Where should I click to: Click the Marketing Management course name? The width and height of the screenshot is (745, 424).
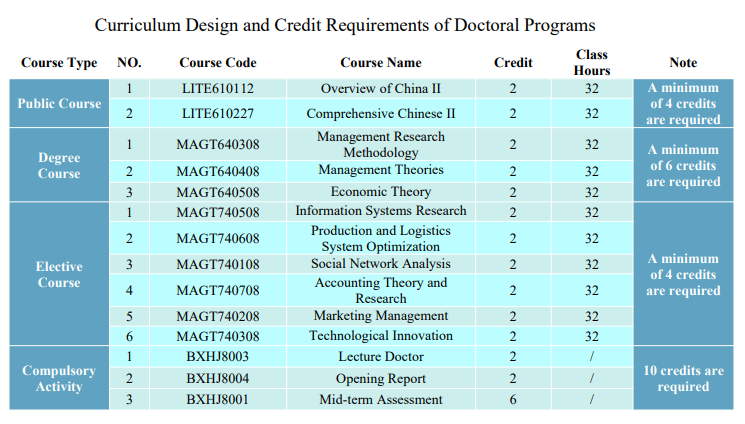click(380, 316)
